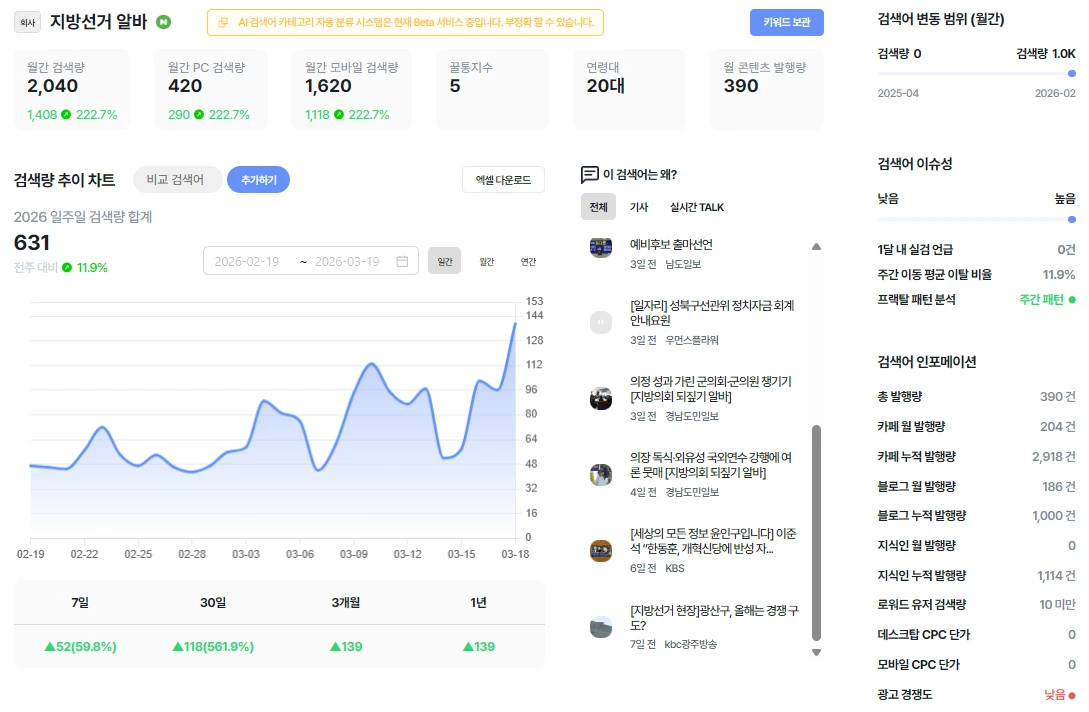The image size is (1089, 712).
Task: Click the 추가하기 button
Action: click(258, 180)
